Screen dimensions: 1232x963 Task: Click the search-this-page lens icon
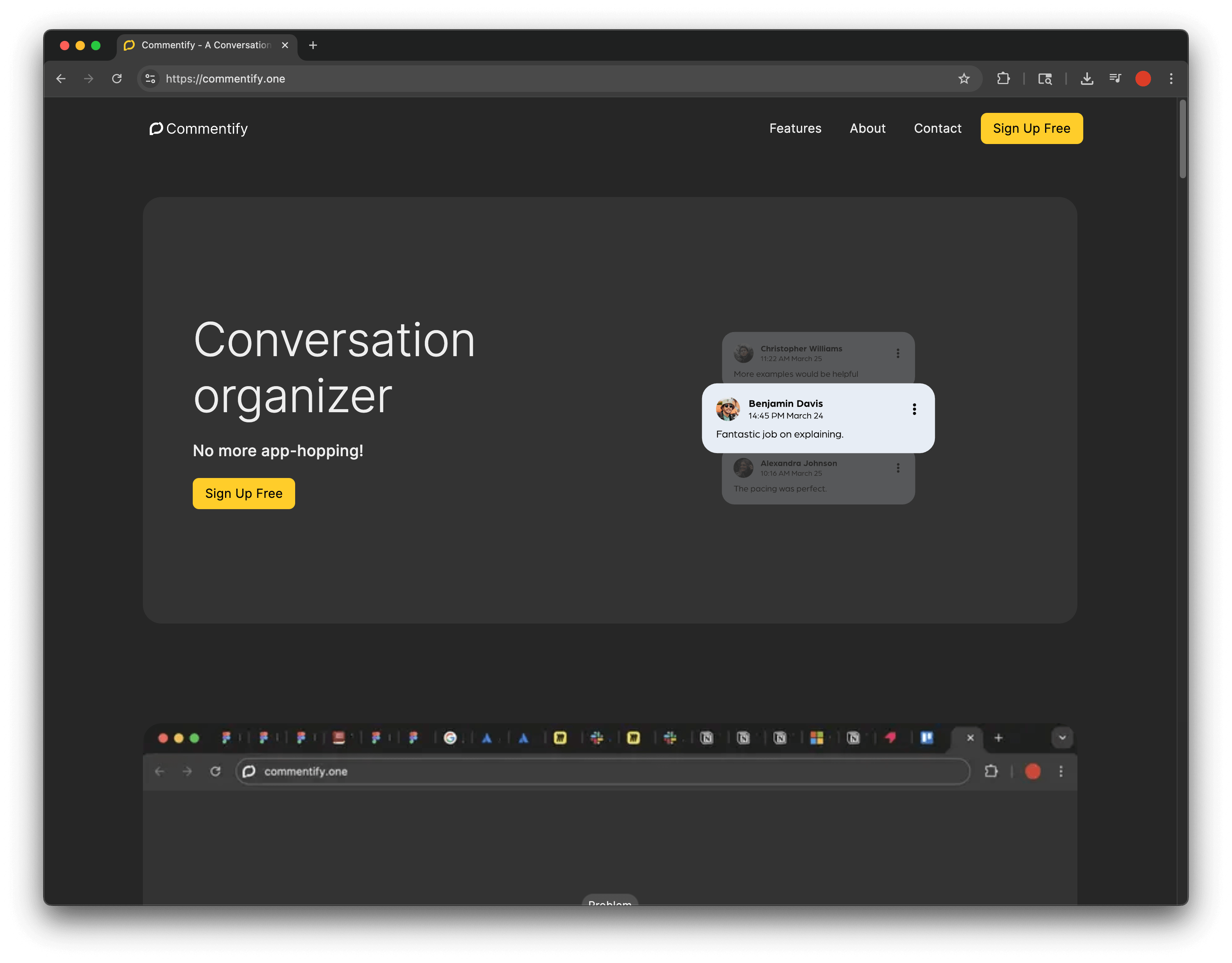click(x=1045, y=79)
